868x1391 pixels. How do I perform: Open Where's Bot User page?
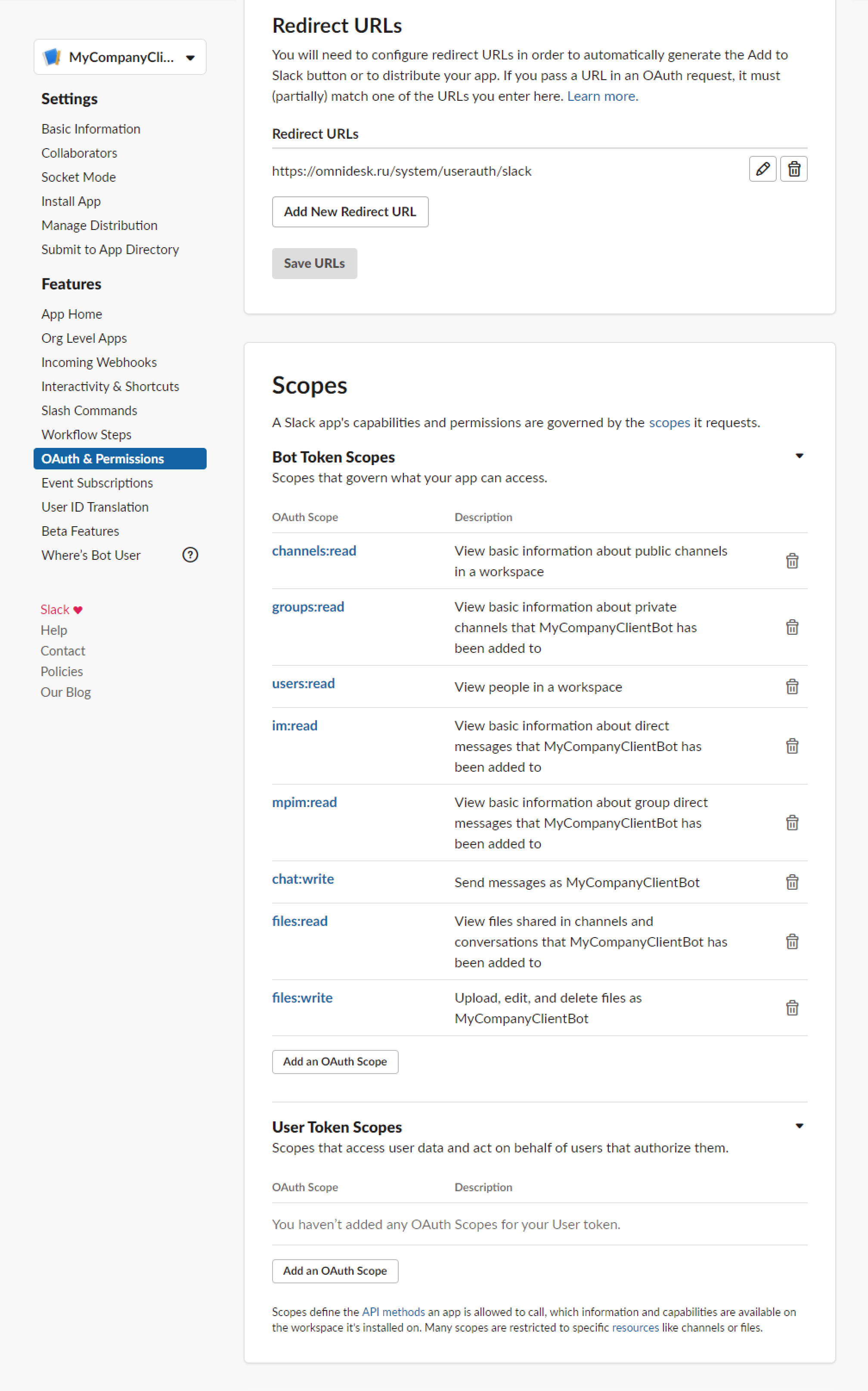[91, 555]
